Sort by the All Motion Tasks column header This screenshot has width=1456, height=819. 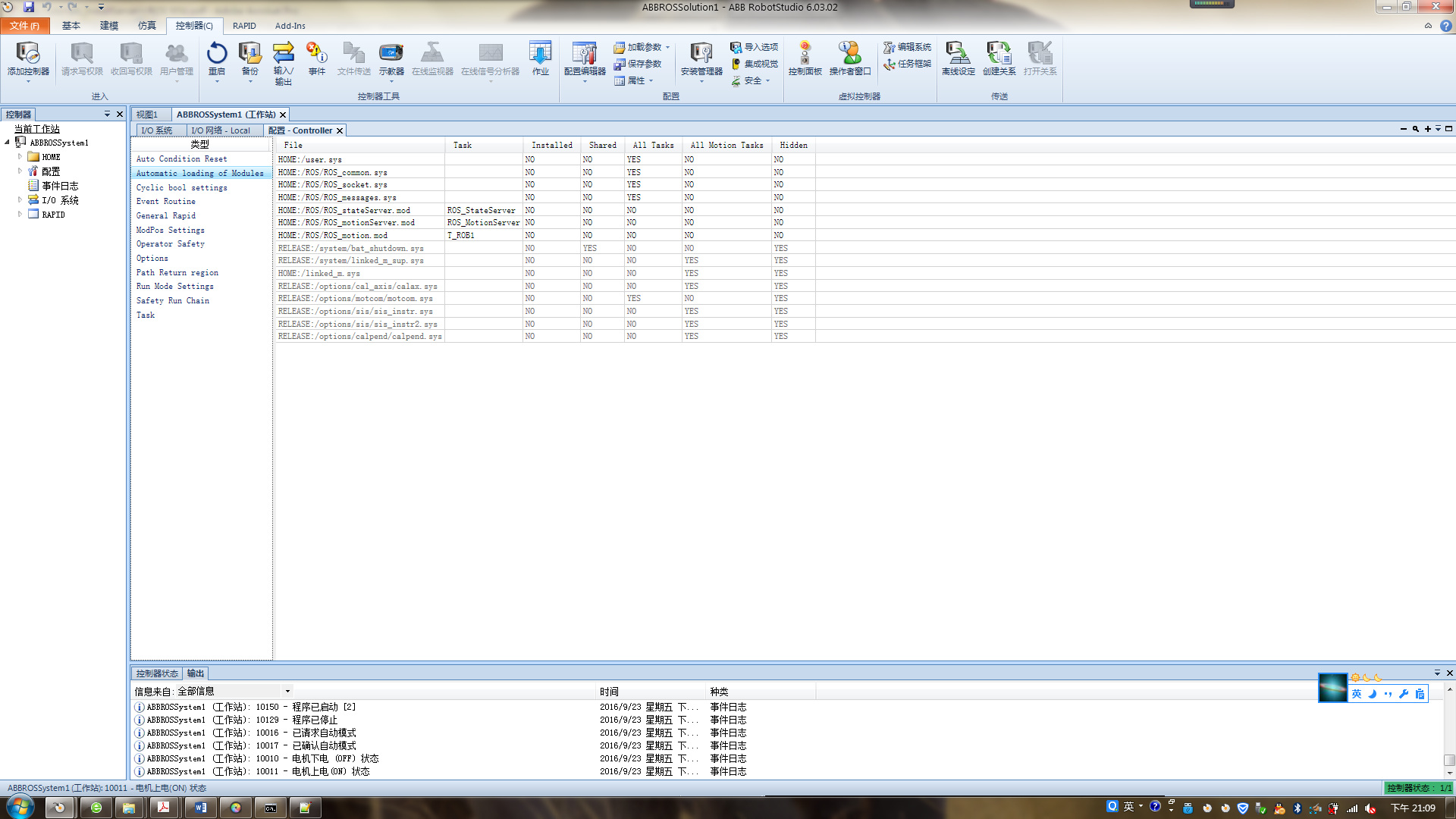[726, 145]
